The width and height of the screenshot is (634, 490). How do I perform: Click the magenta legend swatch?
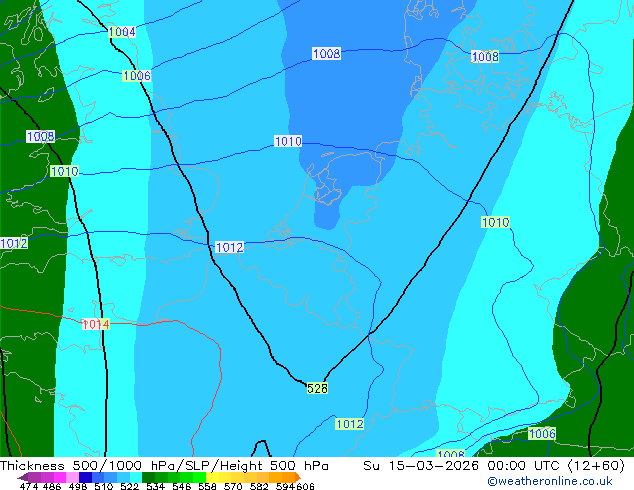(60, 477)
